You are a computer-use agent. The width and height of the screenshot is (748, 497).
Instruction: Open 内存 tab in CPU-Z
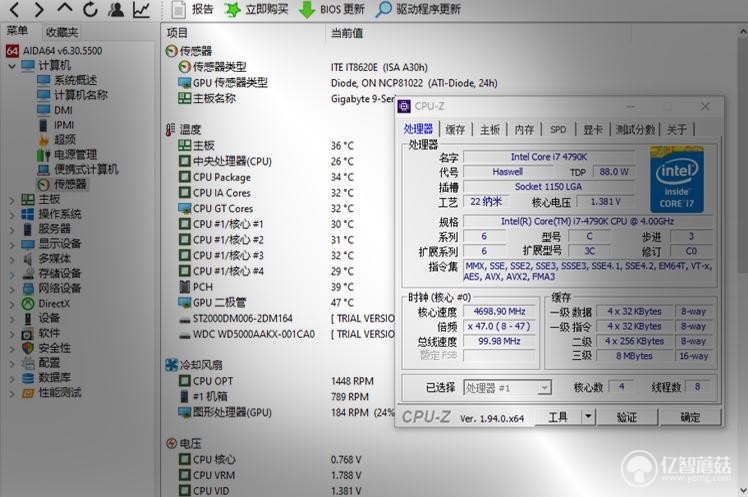pos(524,129)
